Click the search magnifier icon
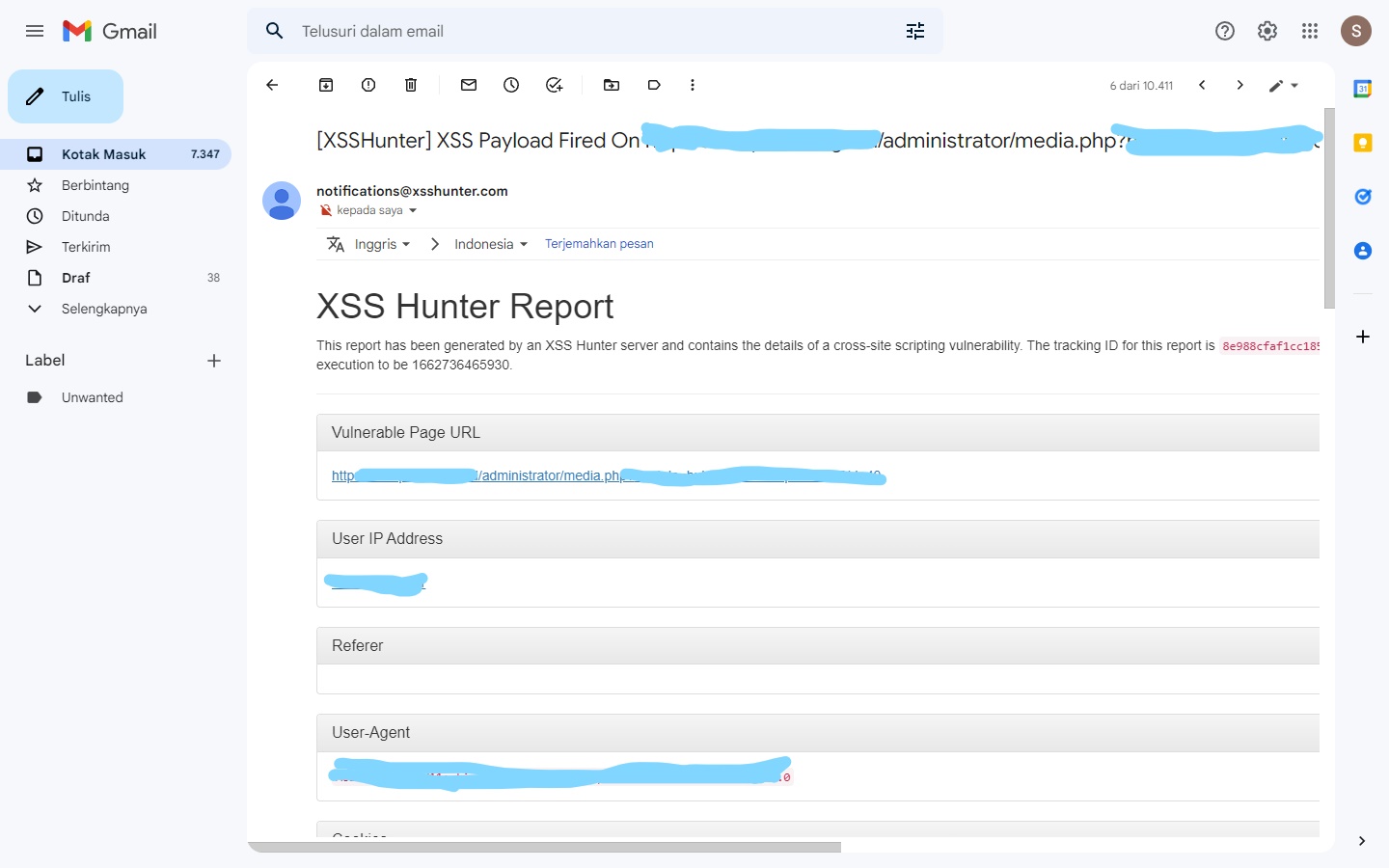This screenshot has height=868, width=1389. click(x=275, y=31)
